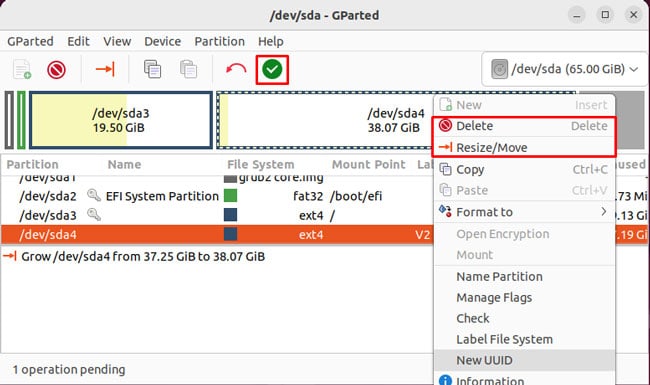650x385 pixels.
Task: Open the Edit menu
Action: coord(78,41)
